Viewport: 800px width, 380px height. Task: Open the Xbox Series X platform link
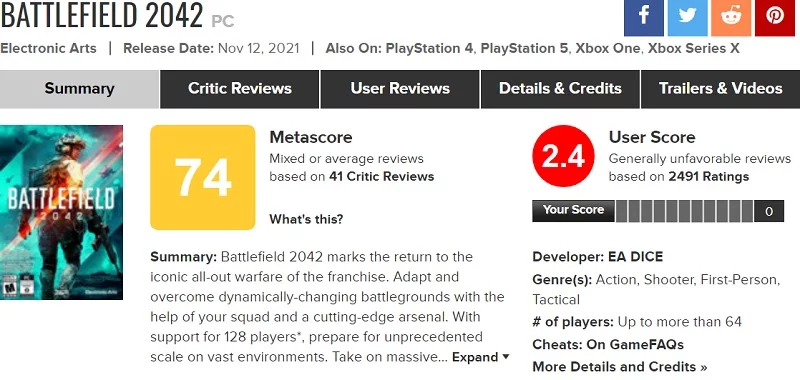pyautogui.click(x=693, y=49)
